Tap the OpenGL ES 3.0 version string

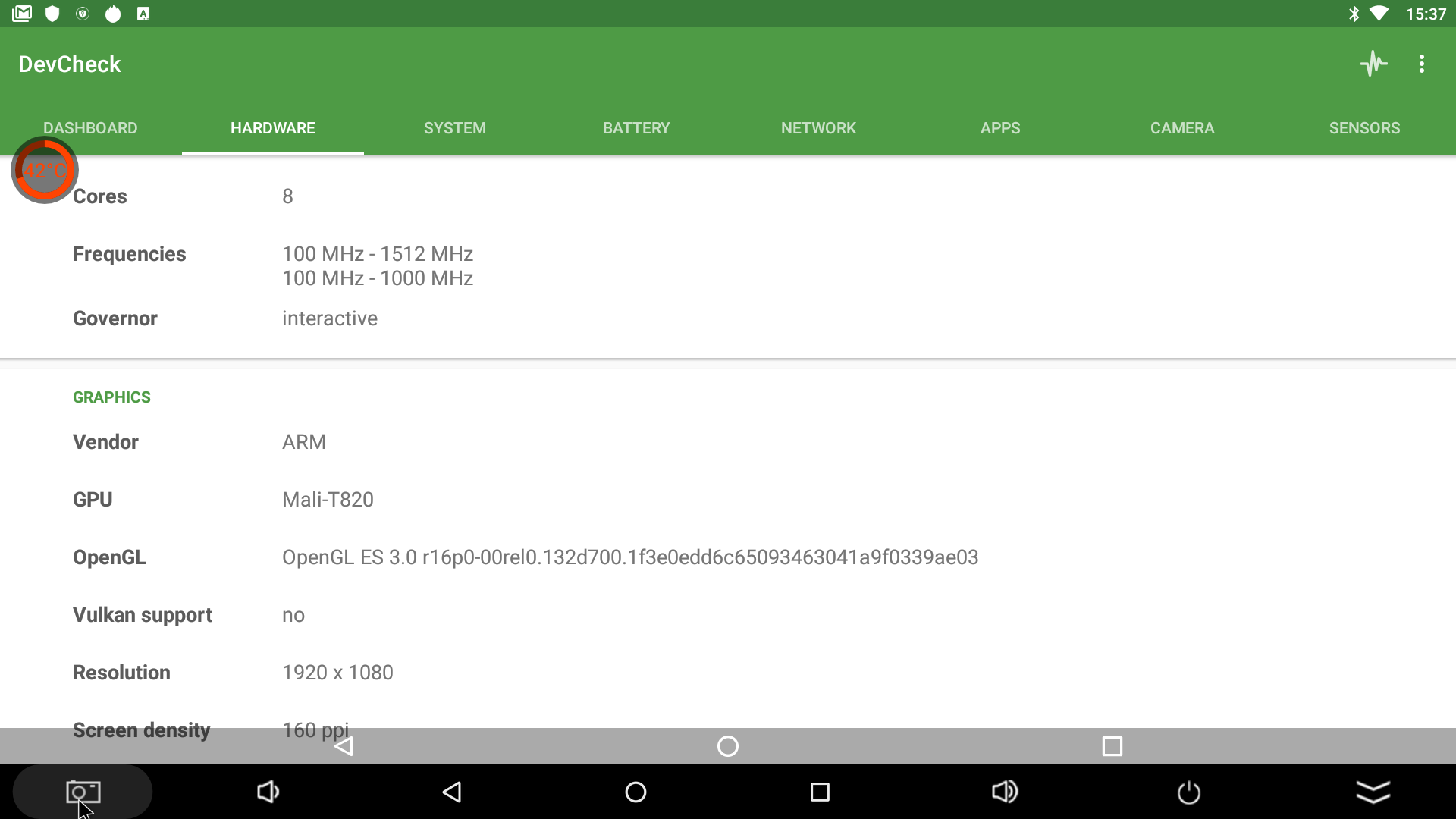630,557
